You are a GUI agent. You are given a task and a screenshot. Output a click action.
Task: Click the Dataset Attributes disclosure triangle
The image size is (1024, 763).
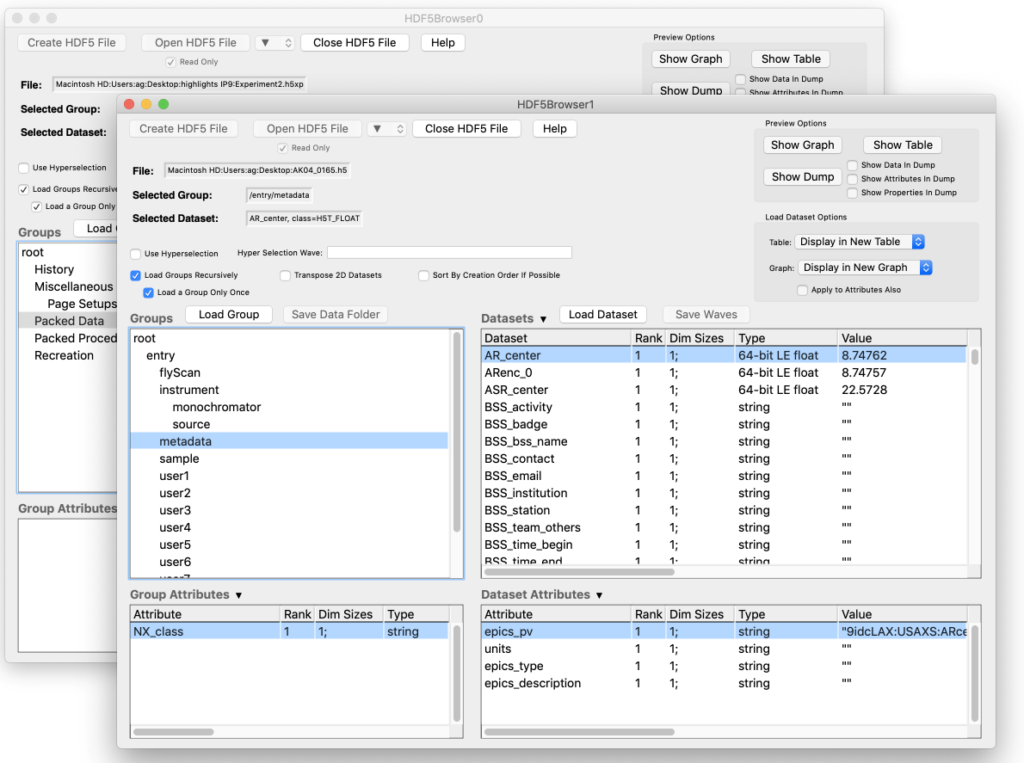pos(599,595)
